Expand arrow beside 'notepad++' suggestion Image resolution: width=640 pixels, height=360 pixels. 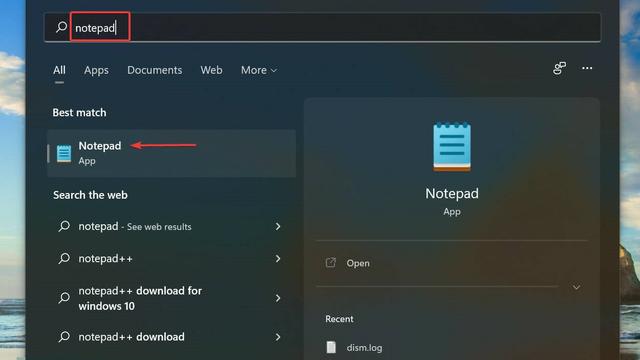coord(278,258)
